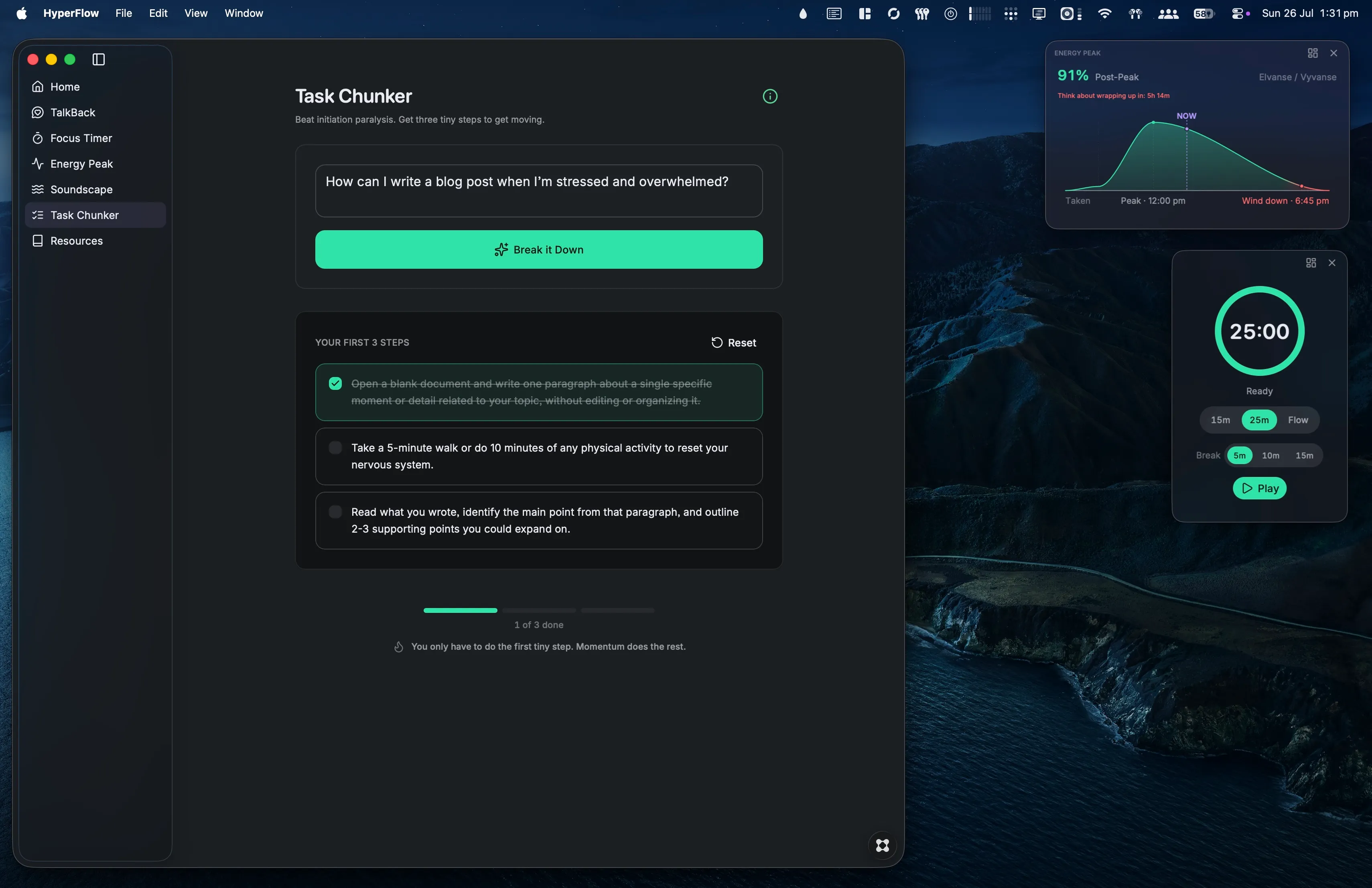Click Elvanse / Vyvanse medication label
Viewport: 1372px width, 888px height.
[1297, 77]
